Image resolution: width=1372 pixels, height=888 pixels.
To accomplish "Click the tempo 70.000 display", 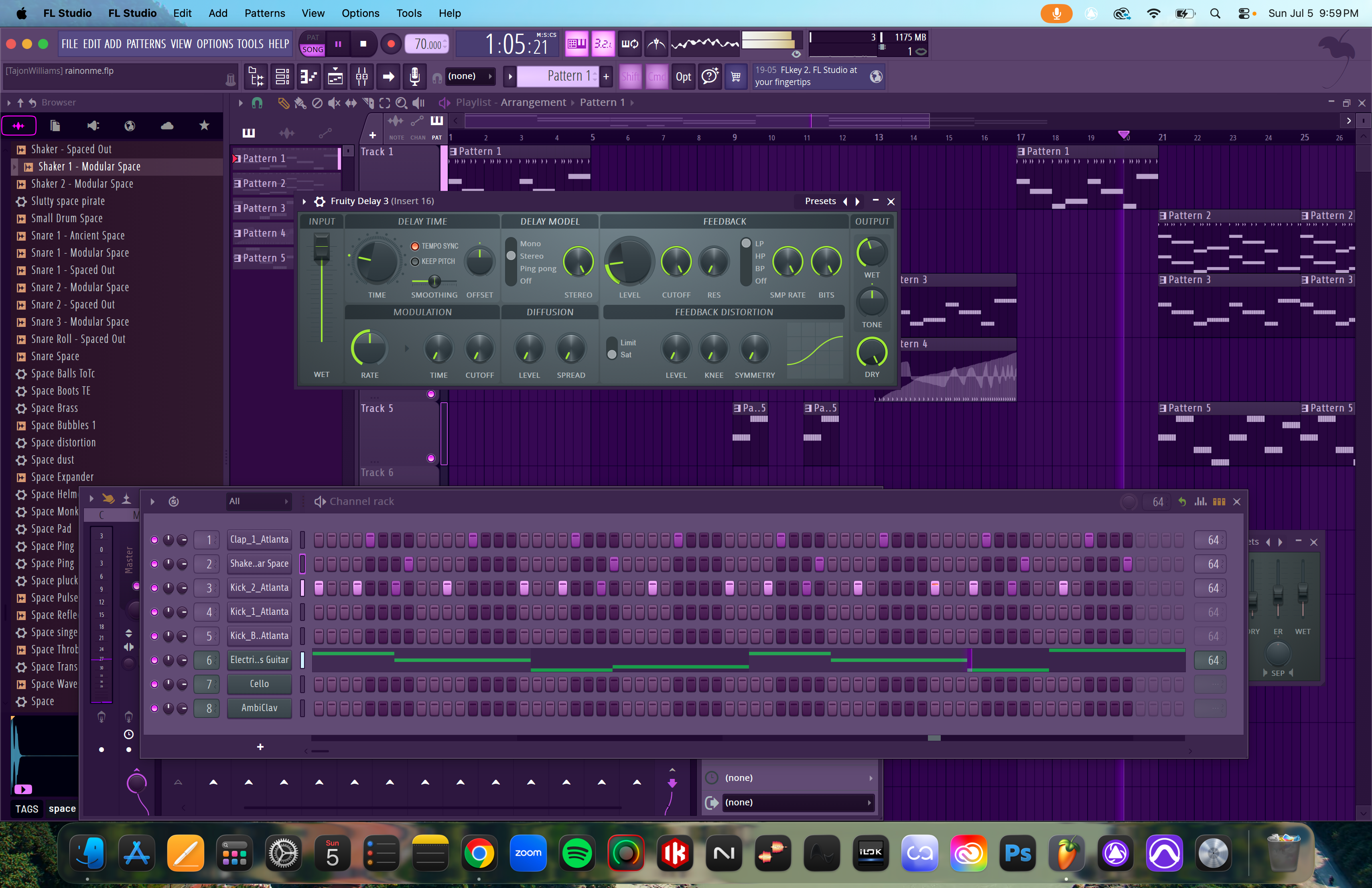I will tap(427, 44).
